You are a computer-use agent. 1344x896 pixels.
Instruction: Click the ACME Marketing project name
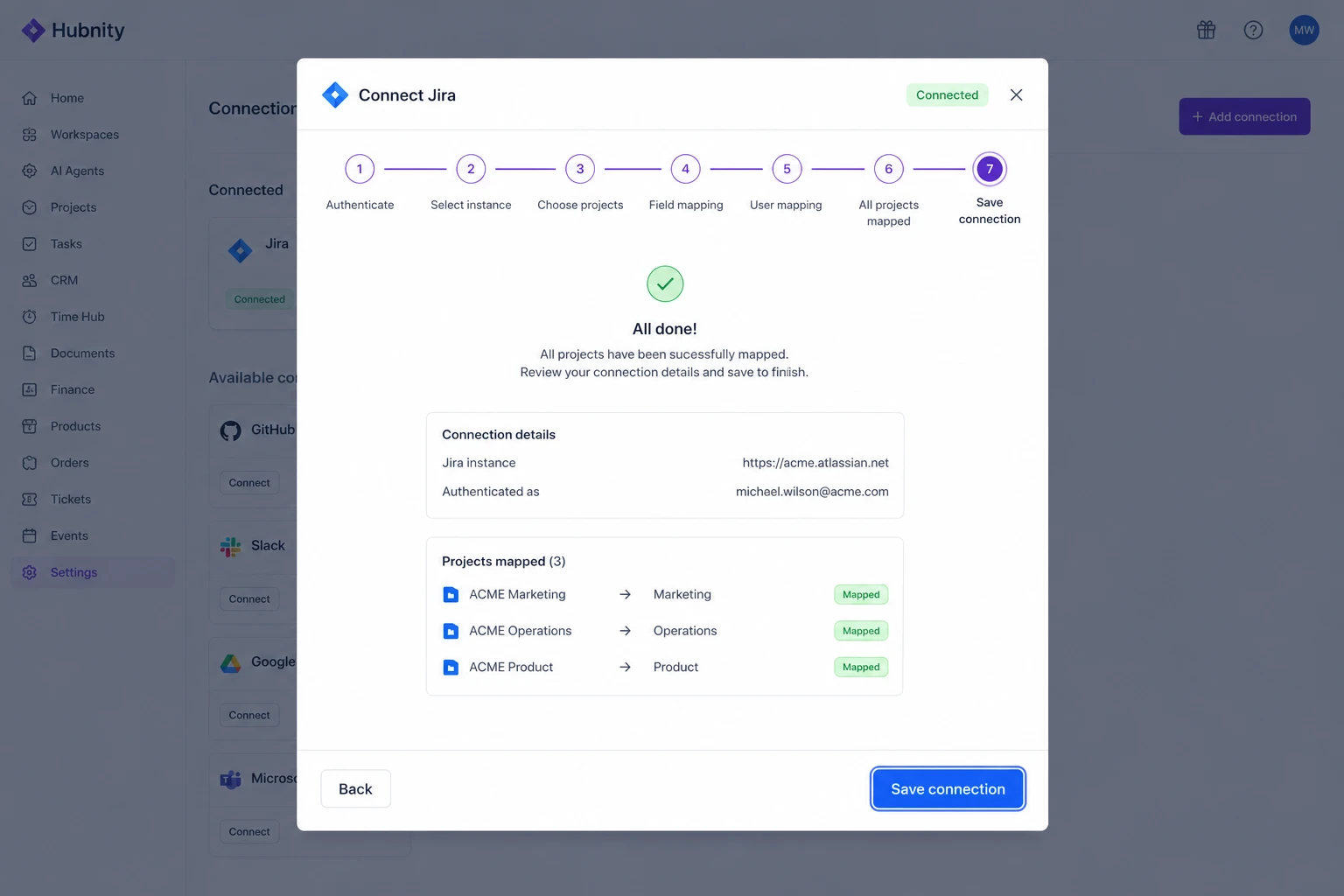click(517, 594)
